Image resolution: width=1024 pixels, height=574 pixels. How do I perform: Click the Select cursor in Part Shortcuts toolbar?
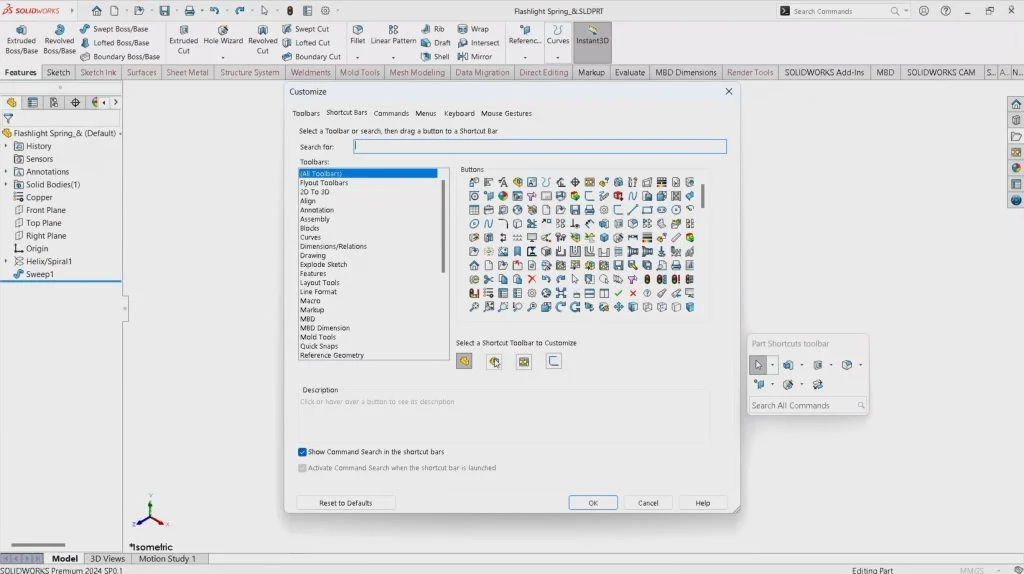759,365
